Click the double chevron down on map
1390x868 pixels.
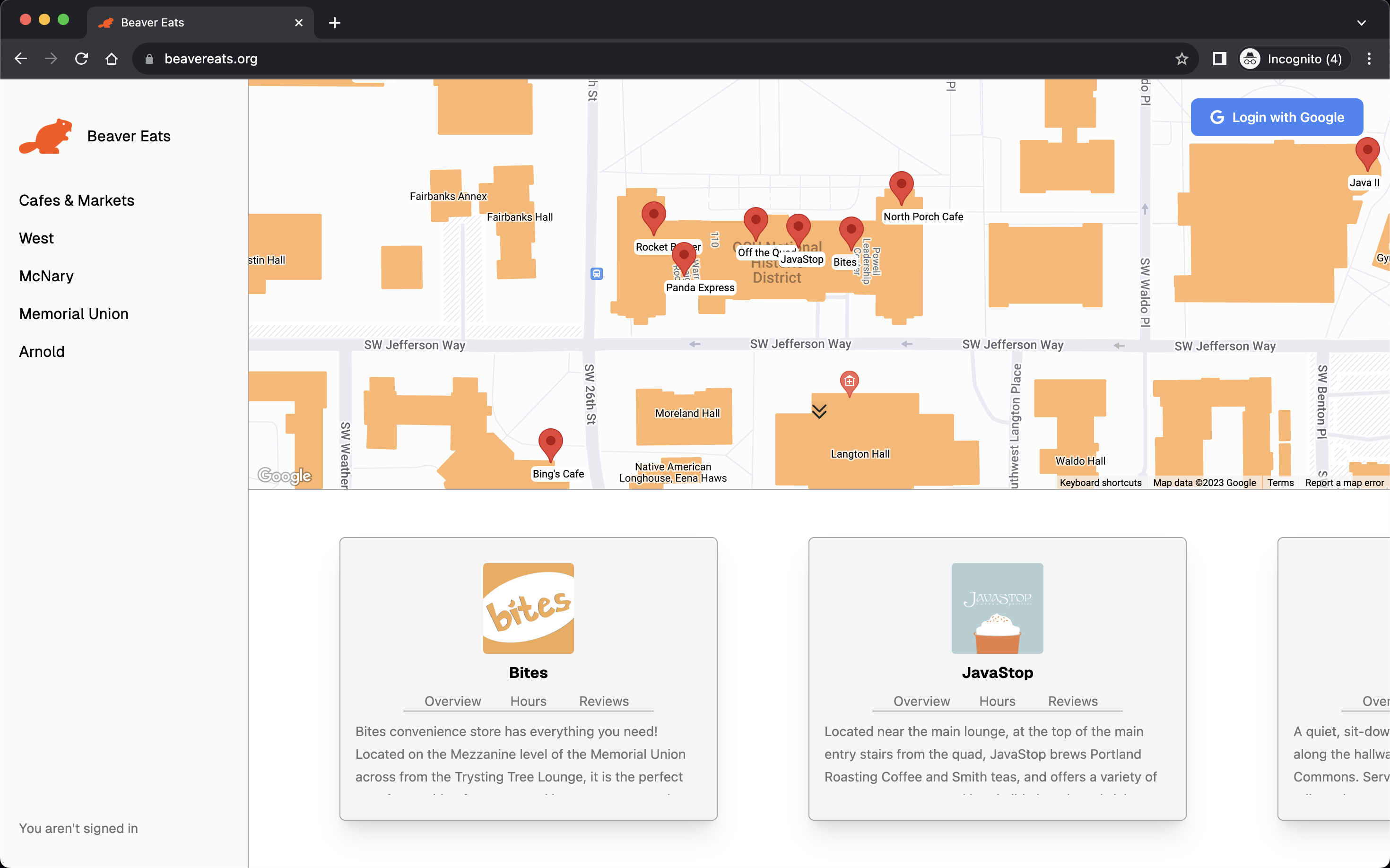[819, 411]
